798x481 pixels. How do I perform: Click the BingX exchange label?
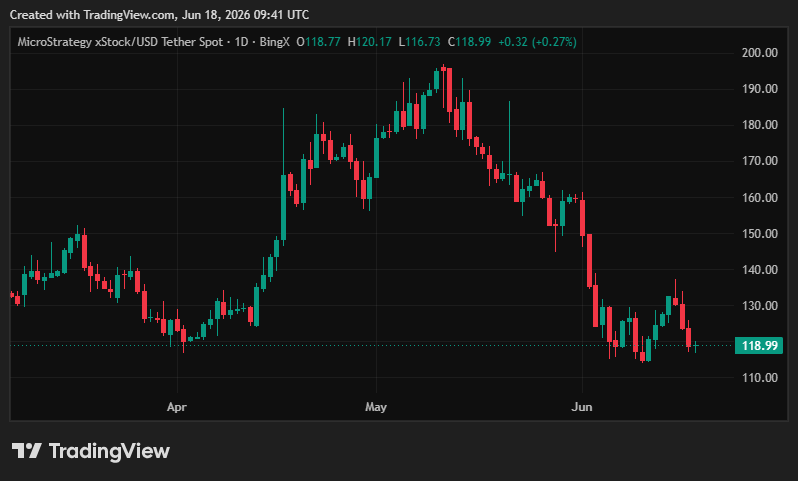tap(274, 42)
